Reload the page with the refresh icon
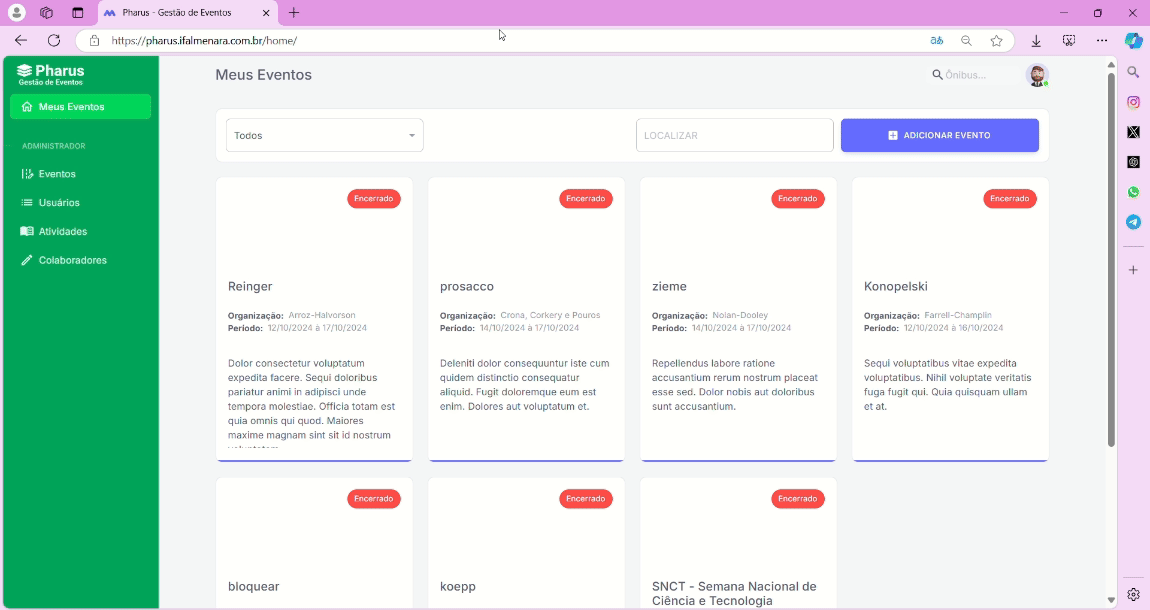This screenshot has height=610, width=1150. click(54, 40)
